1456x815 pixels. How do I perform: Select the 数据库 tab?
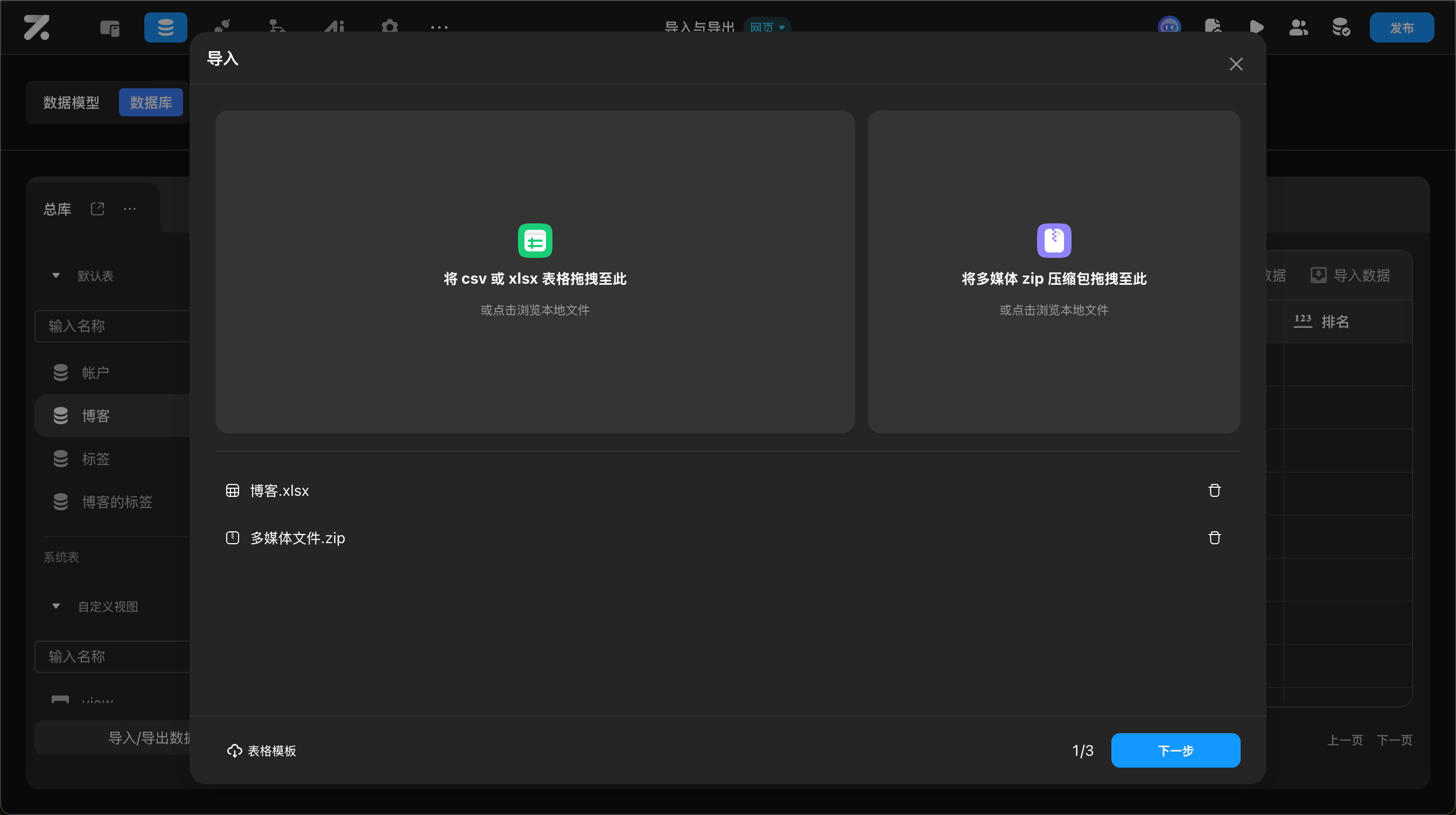151,102
